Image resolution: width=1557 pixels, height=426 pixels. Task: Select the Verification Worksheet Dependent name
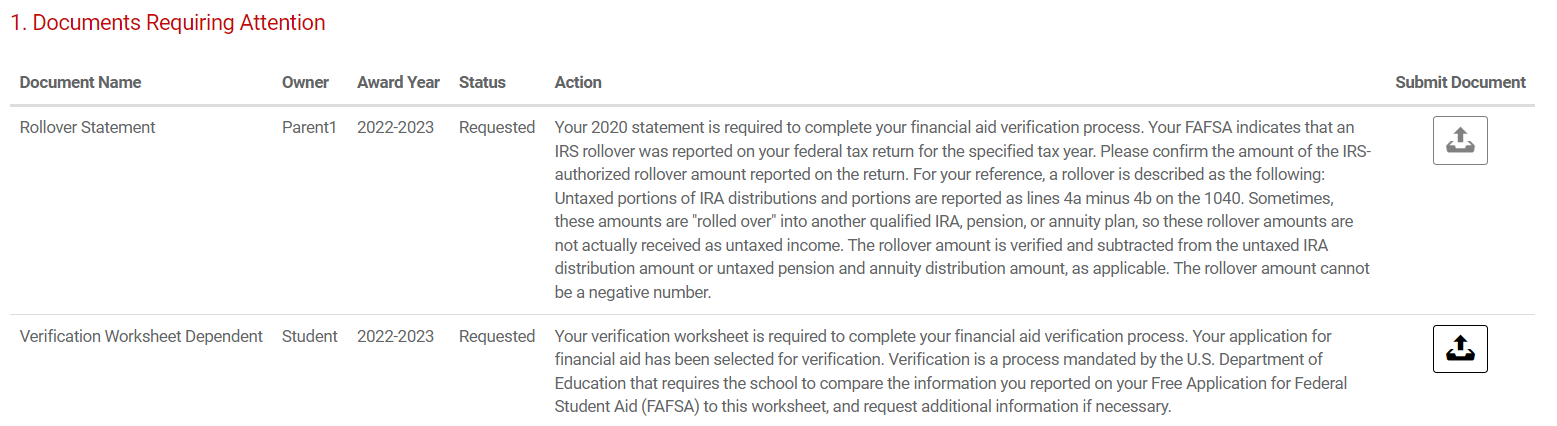pyautogui.click(x=141, y=336)
